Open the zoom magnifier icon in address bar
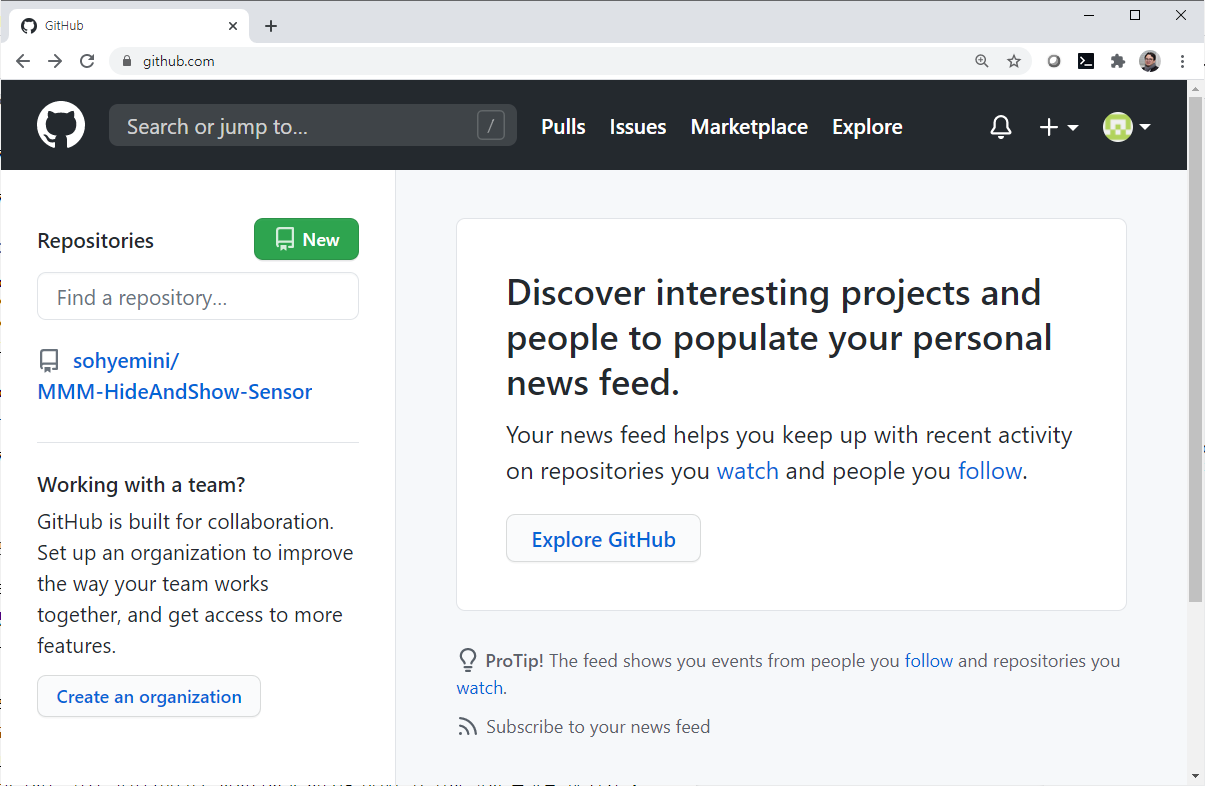1205x786 pixels. pos(982,61)
